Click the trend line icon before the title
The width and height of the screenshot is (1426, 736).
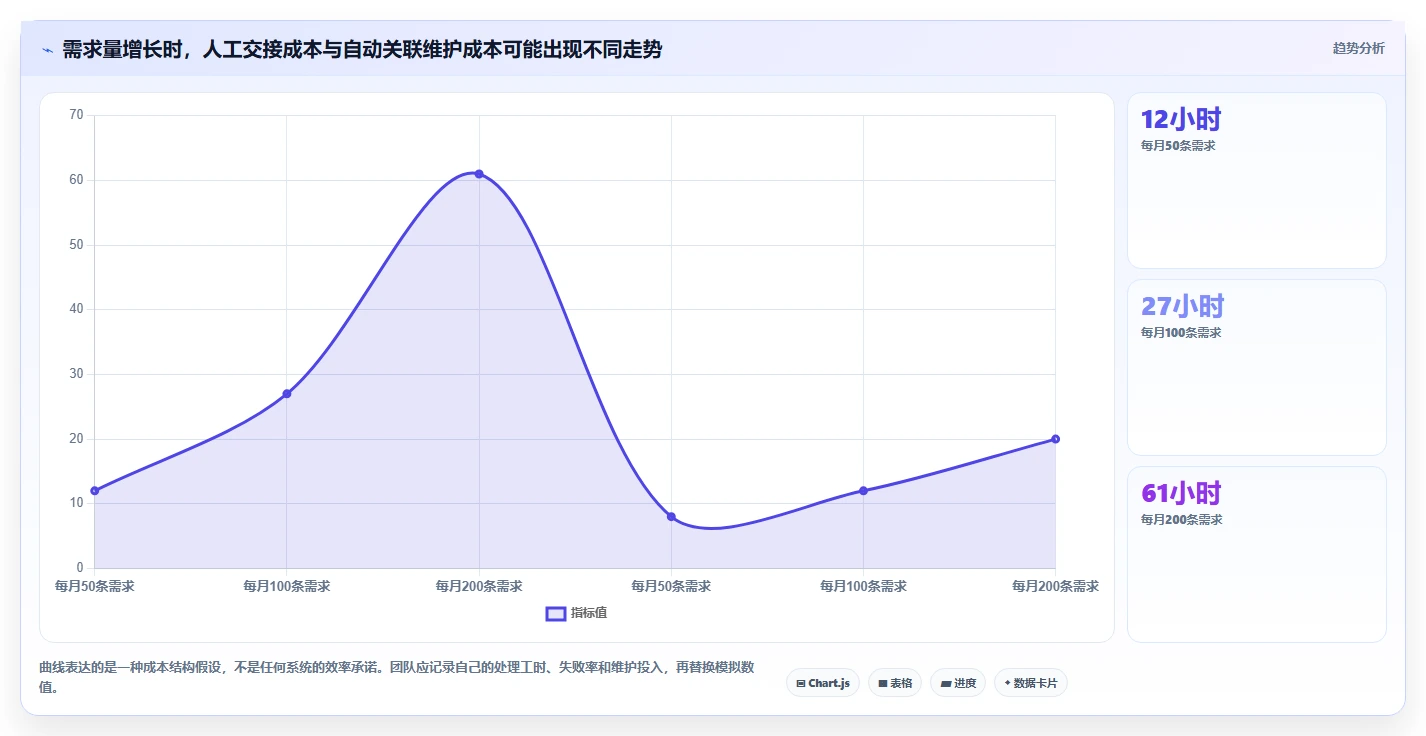pos(47,49)
